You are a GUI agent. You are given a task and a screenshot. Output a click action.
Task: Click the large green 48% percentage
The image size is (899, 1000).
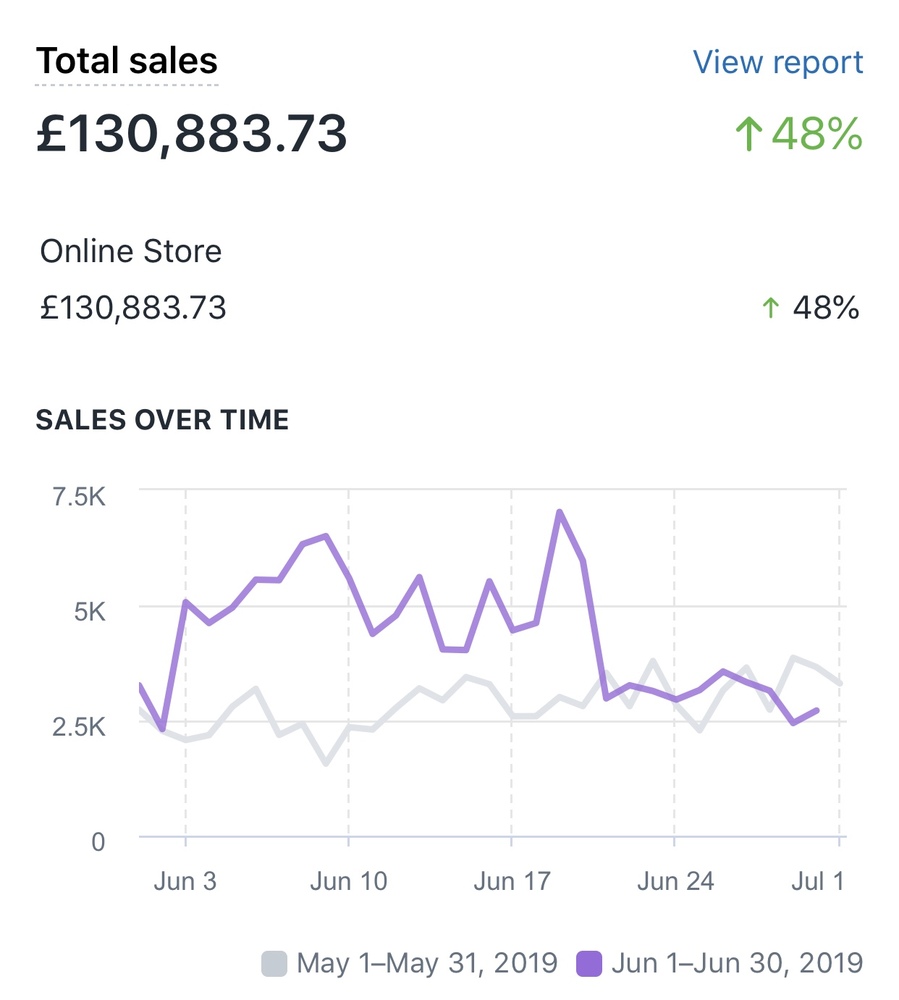[x=817, y=134]
